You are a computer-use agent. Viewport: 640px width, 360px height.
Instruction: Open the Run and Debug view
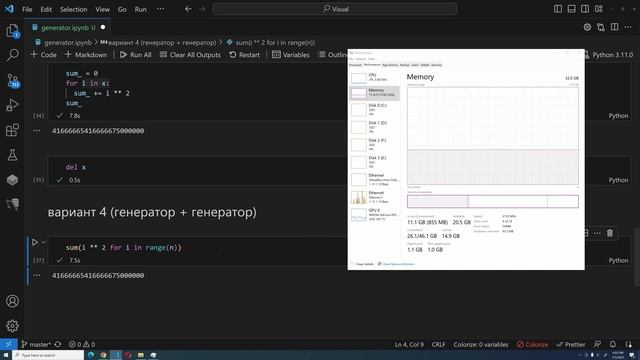coord(12,105)
